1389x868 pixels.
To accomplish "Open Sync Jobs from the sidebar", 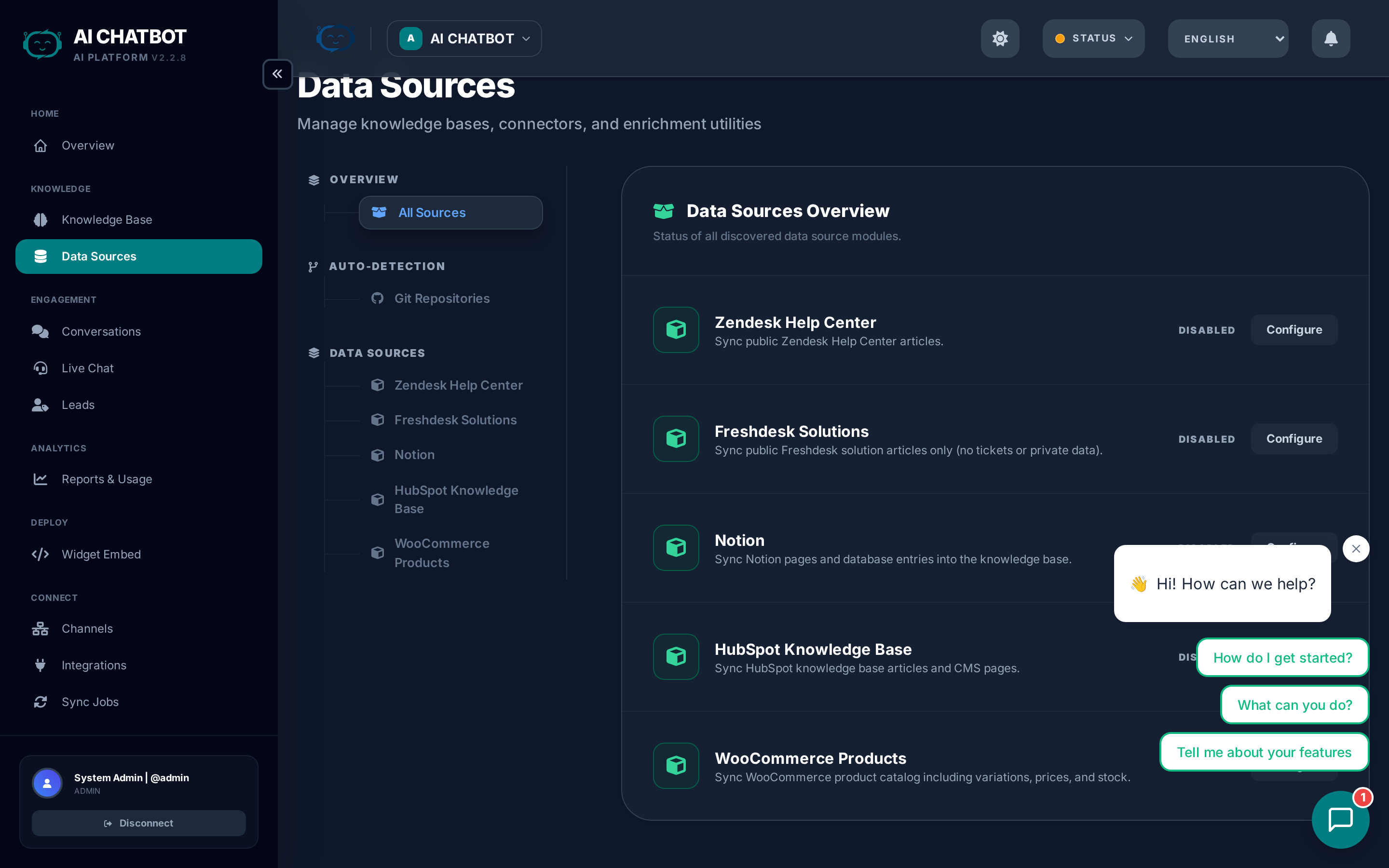I will pos(90,702).
